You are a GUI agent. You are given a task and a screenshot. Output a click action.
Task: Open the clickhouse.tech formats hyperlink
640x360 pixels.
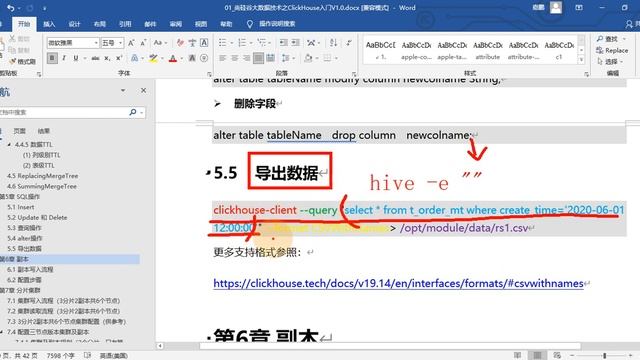coord(398,283)
